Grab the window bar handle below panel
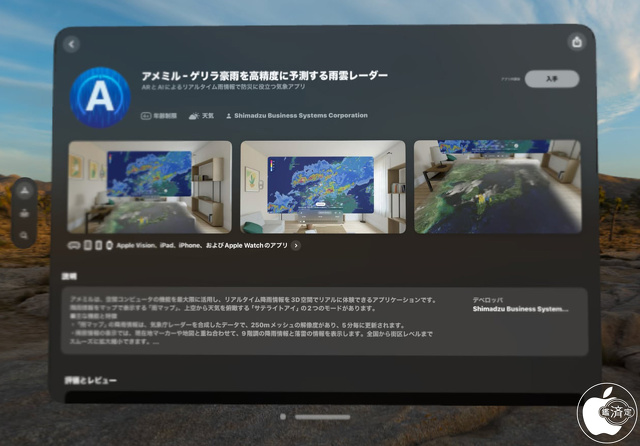This screenshot has height=446, width=640. coord(322,417)
